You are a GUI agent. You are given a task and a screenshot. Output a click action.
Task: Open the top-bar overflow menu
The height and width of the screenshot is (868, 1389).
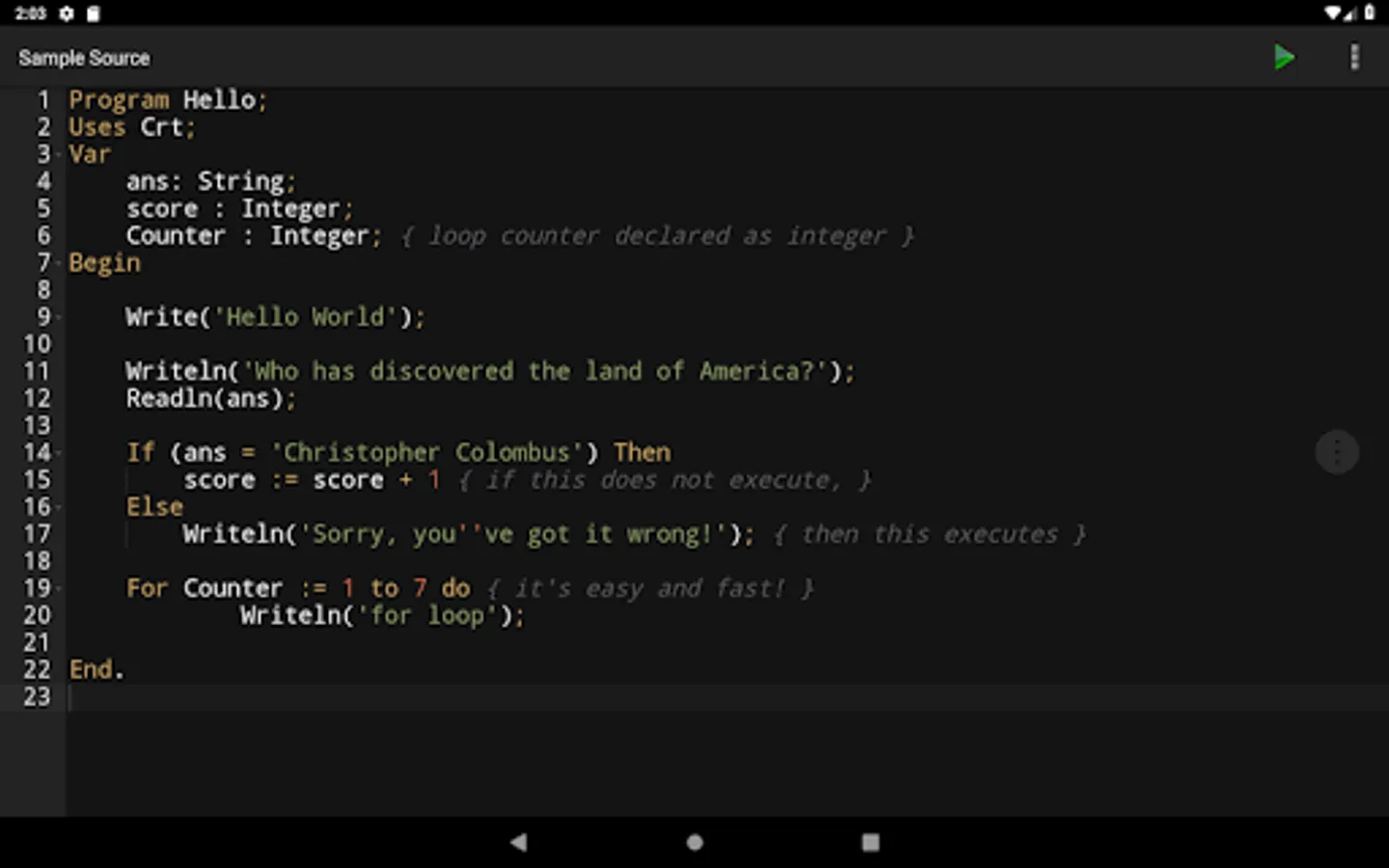pyautogui.click(x=1354, y=57)
